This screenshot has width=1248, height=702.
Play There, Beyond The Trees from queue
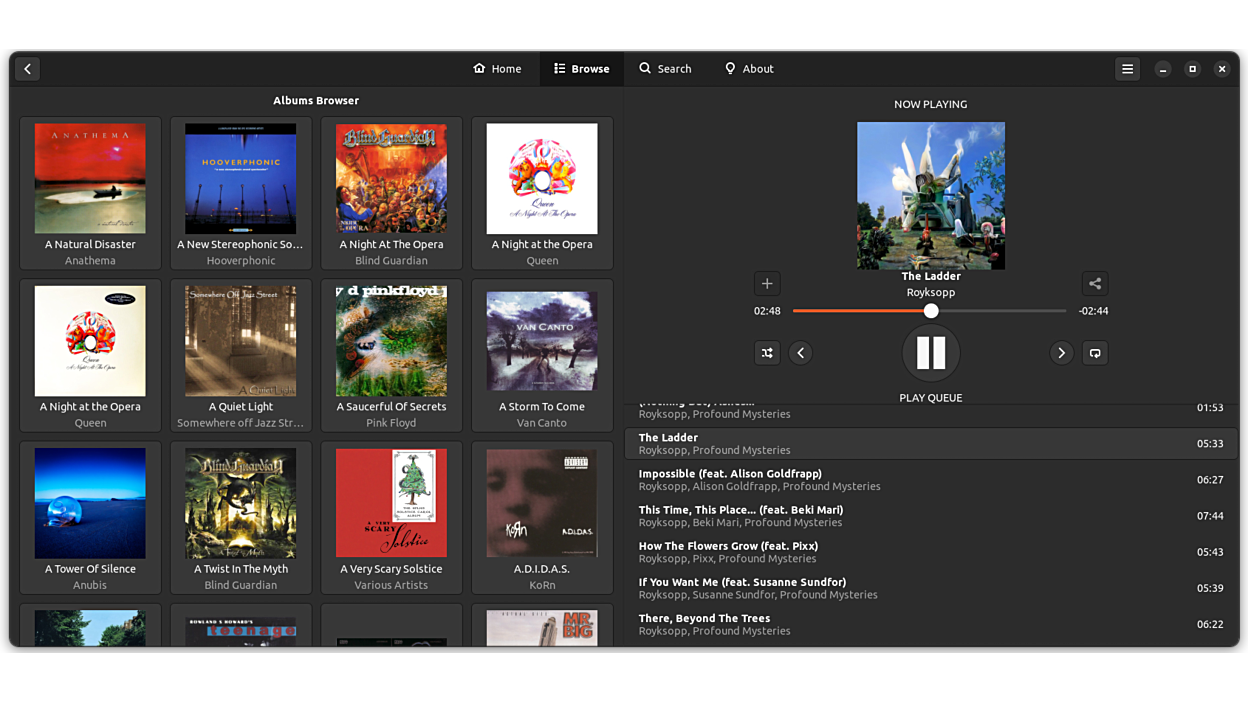[931, 624]
